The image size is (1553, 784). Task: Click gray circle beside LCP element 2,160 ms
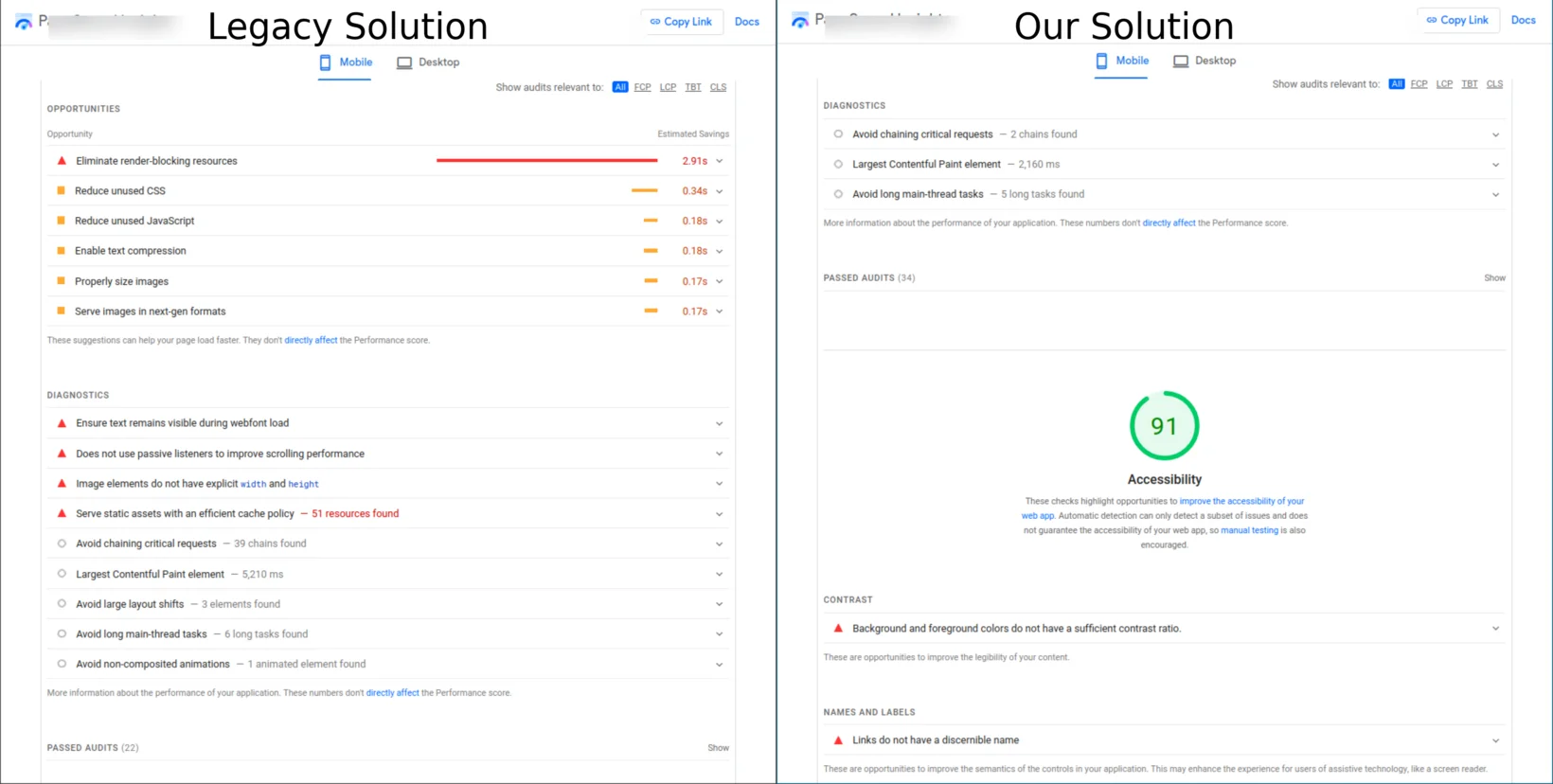click(838, 164)
